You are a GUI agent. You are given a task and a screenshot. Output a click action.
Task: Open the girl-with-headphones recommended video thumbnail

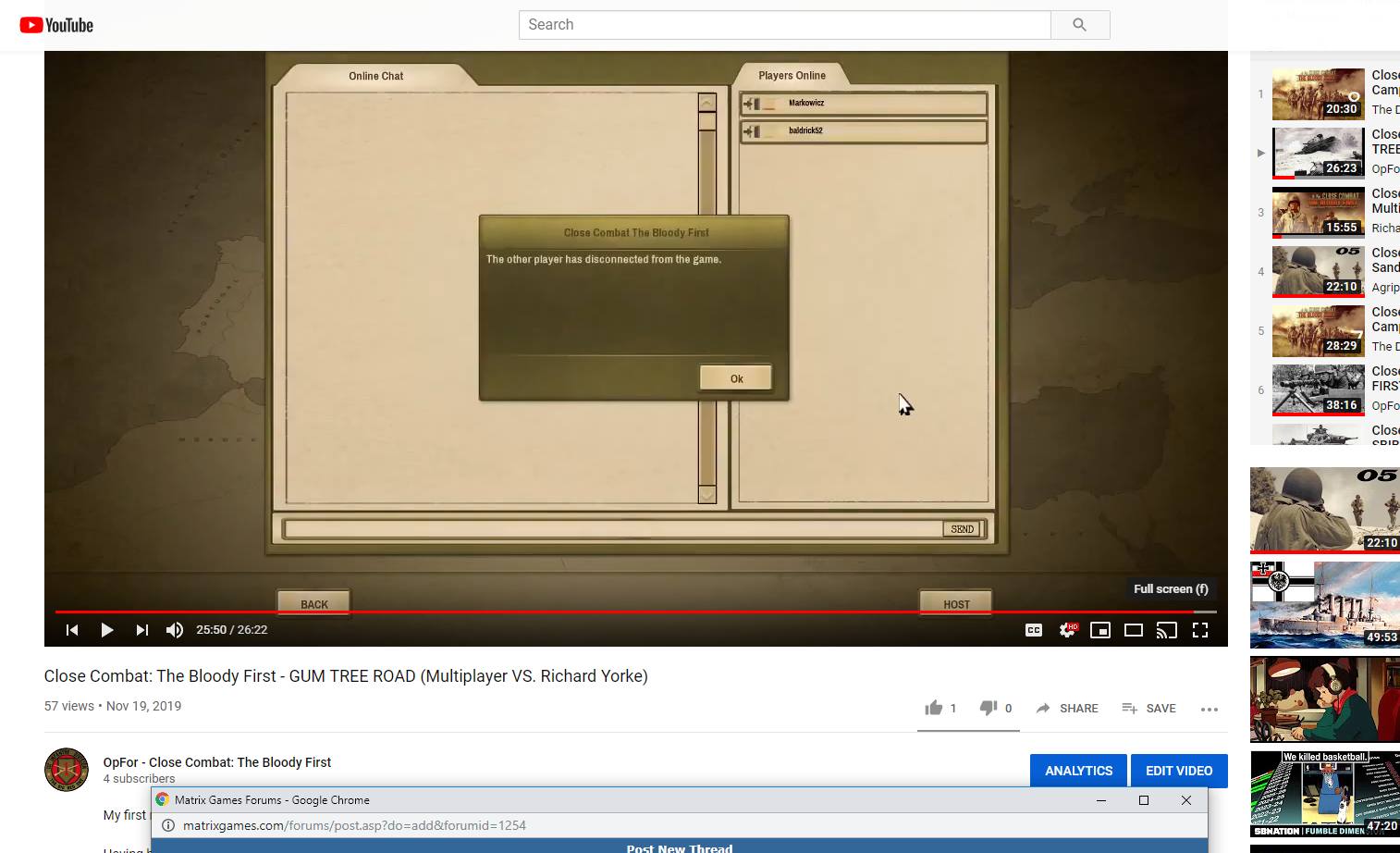tap(1325, 699)
